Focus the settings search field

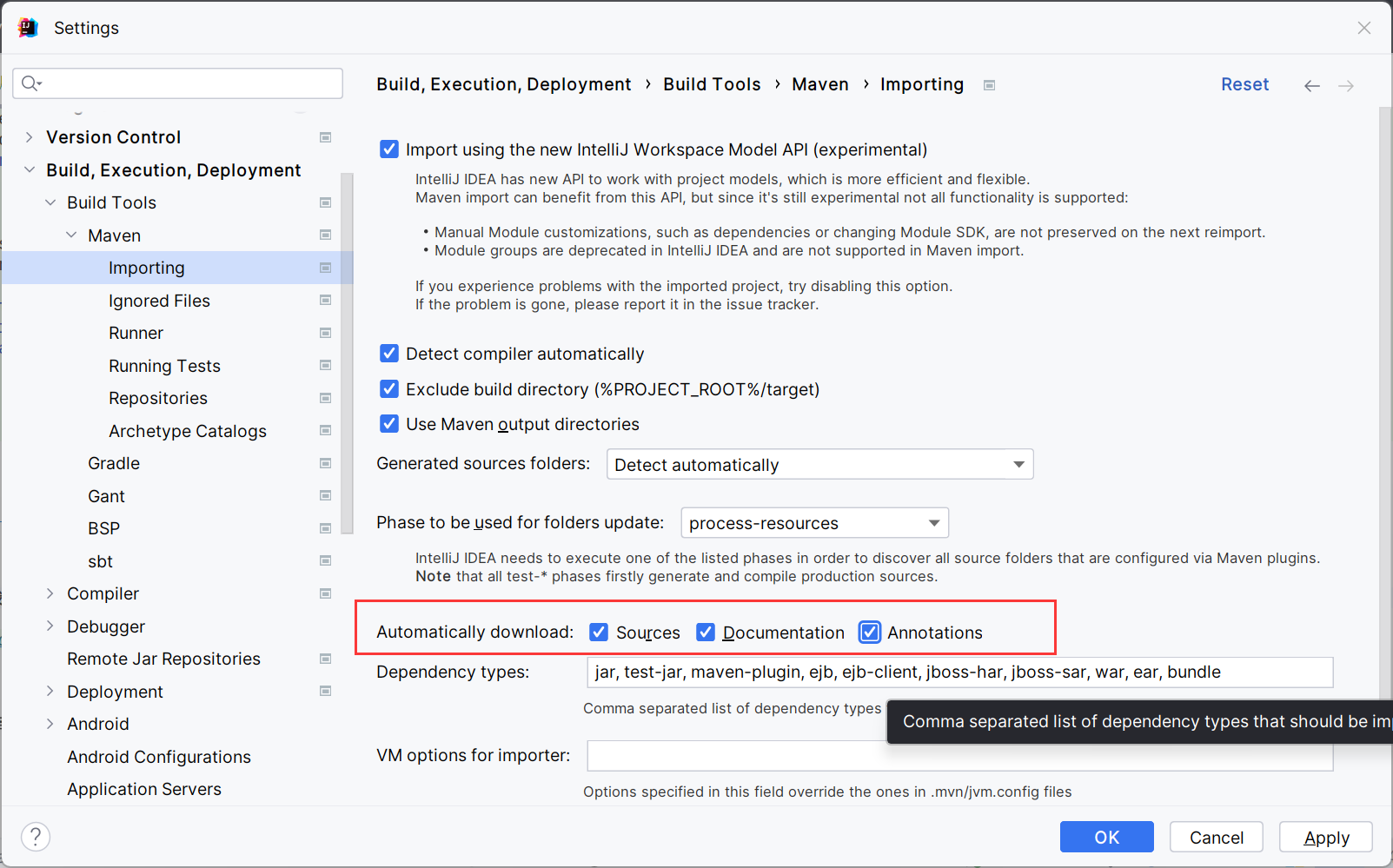[x=178, y=83]
